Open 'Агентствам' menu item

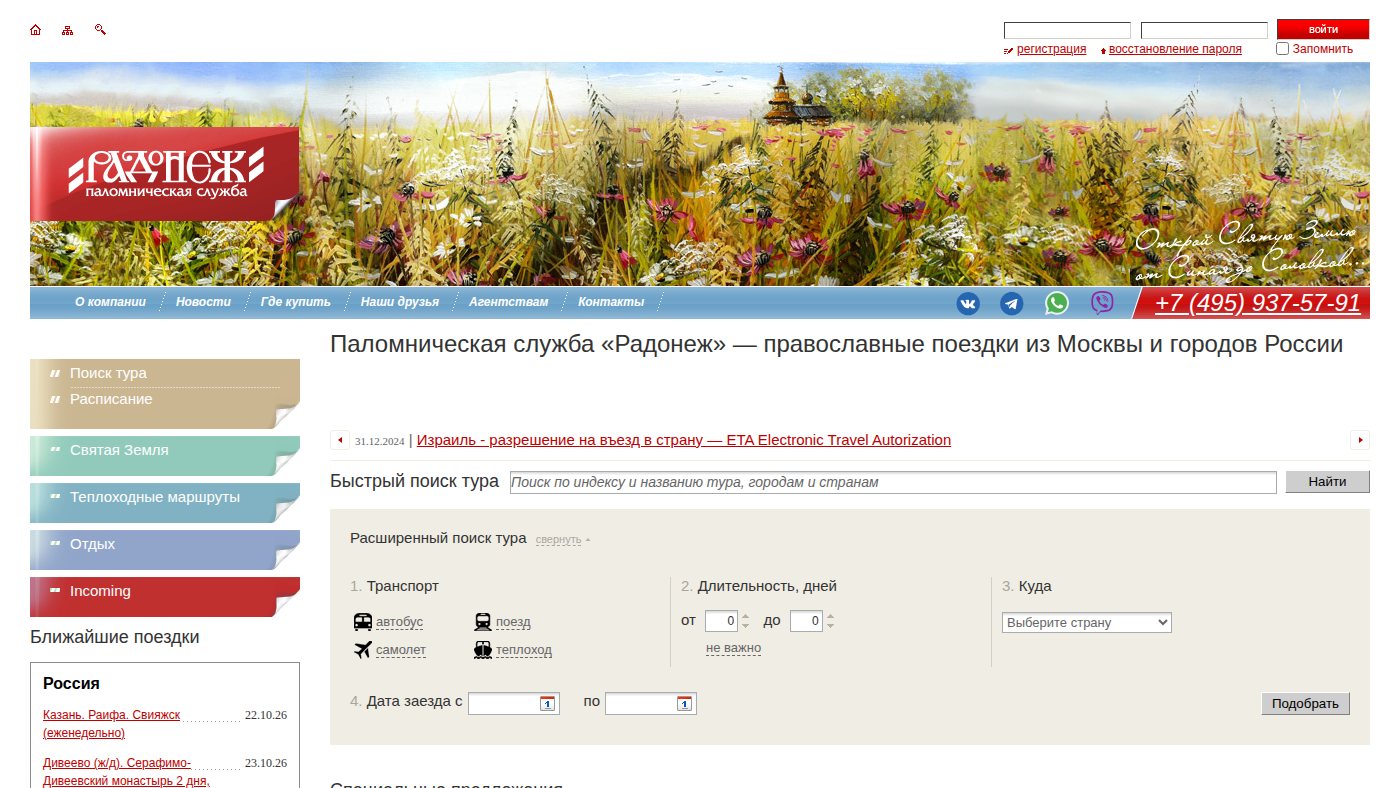point(508,302)
